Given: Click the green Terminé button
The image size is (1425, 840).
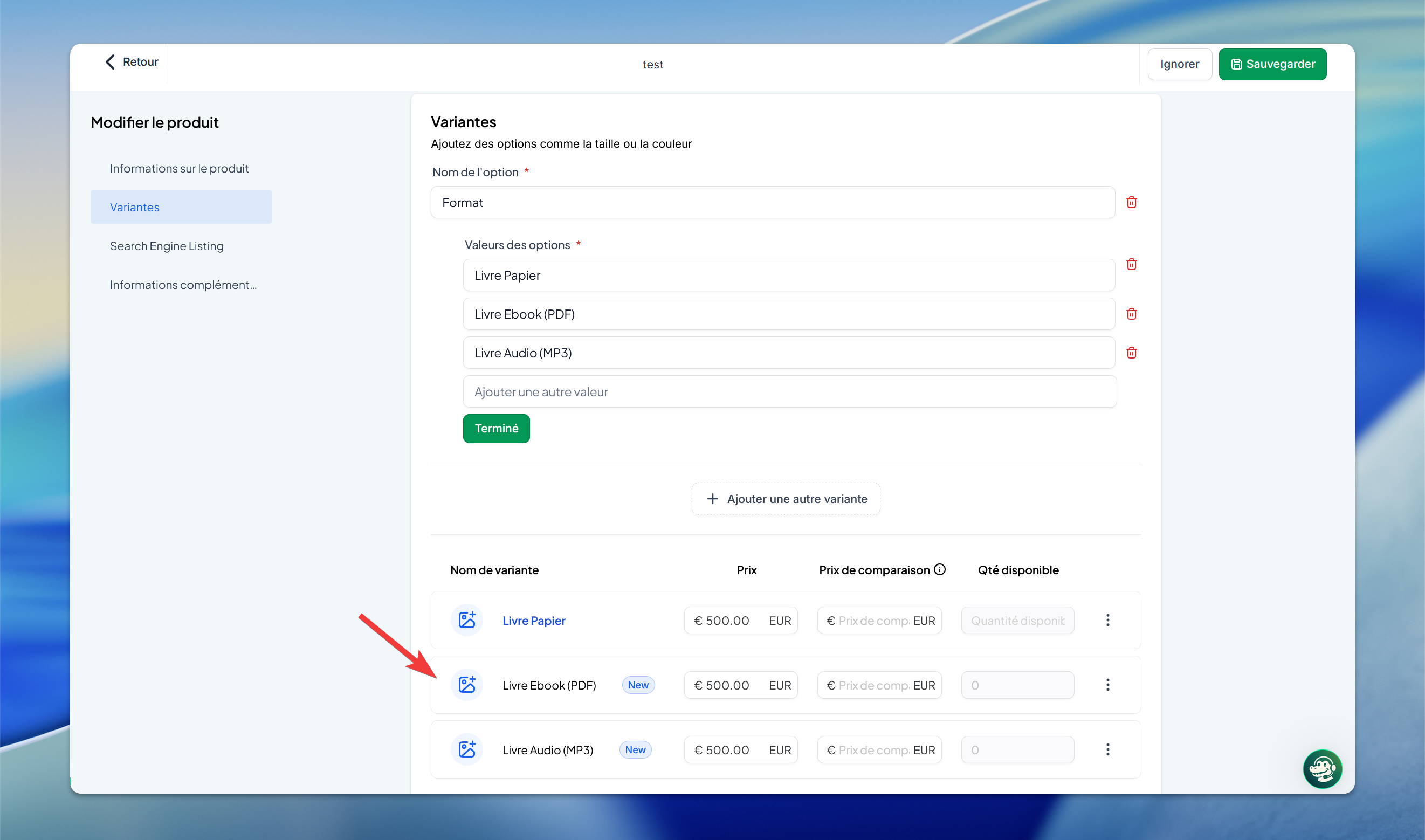Looking at the screenshot, I should click(x=497, y=428).
